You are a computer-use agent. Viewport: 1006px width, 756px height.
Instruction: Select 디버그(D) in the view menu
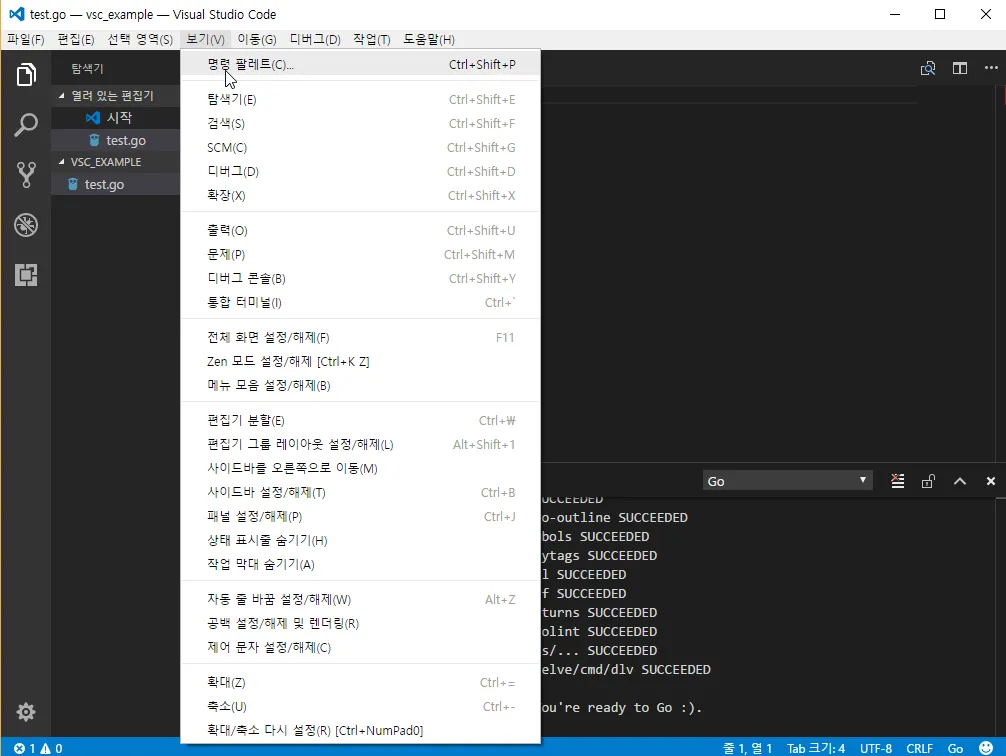click(361, 171)
